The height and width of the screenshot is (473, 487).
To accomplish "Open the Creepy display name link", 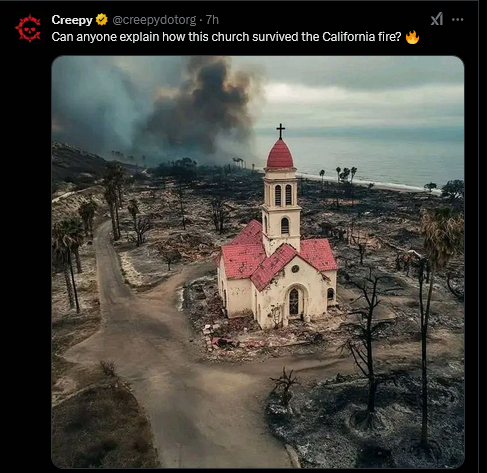I will (x=72, y=20).
